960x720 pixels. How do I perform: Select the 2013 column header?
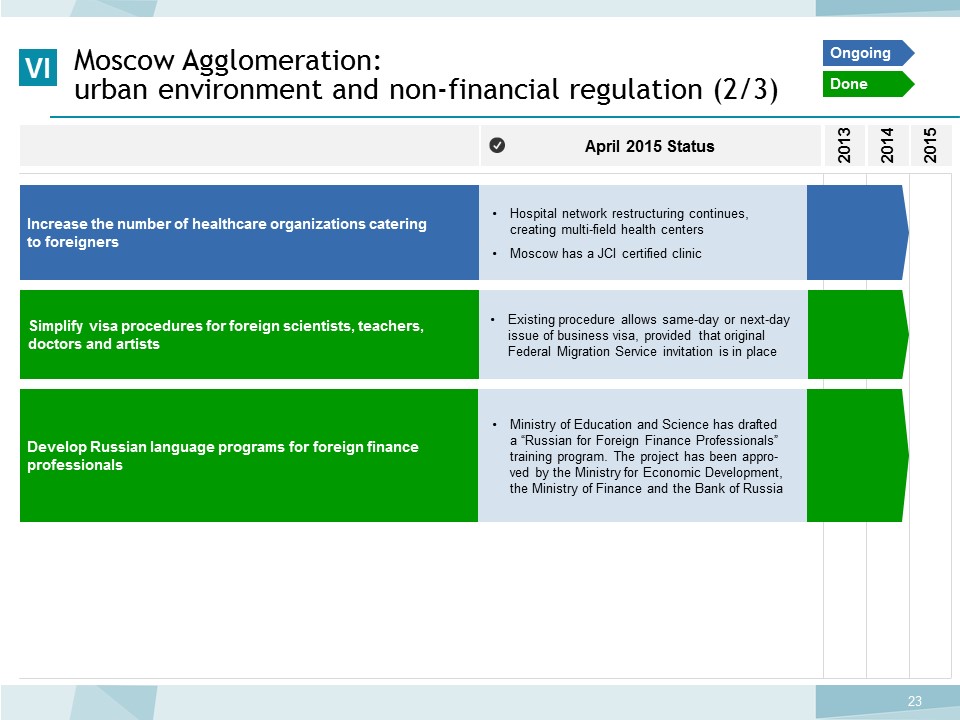pos(844,145)
